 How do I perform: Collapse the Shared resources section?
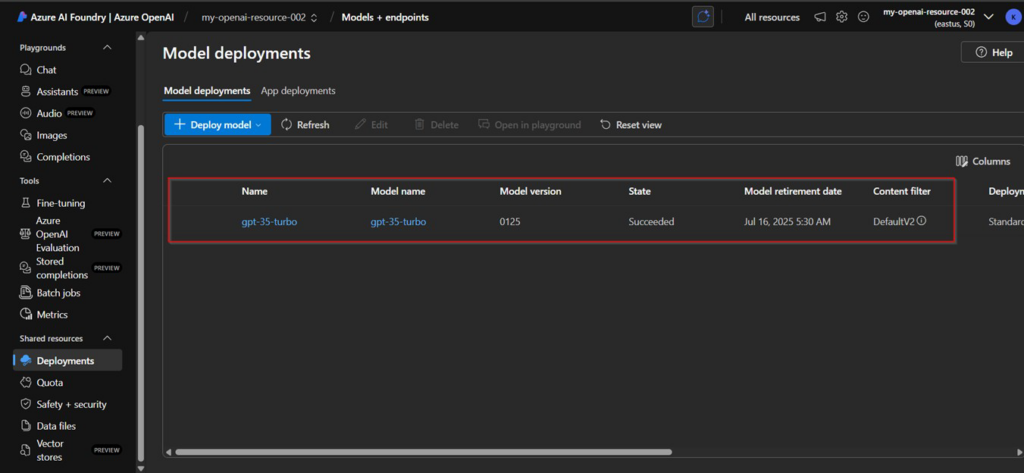[108, 338]
